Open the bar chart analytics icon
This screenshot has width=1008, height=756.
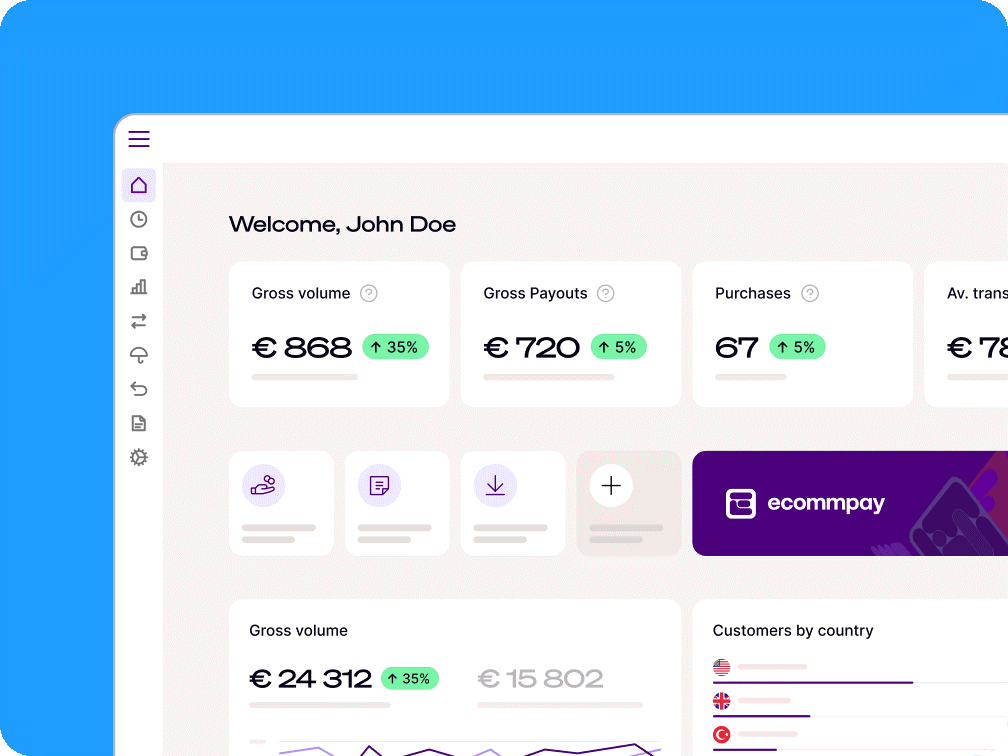tap(139, 287)
